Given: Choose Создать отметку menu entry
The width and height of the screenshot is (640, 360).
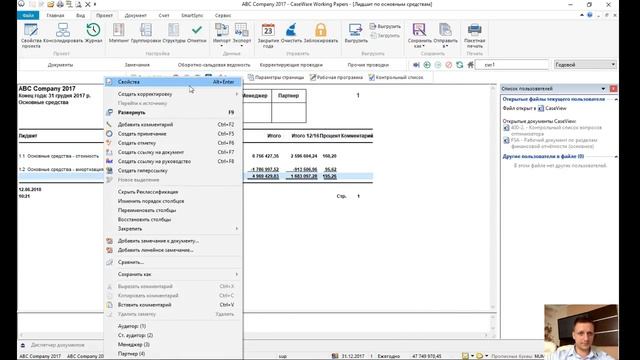Looking at the screenshot, I should tap(173, 143).
